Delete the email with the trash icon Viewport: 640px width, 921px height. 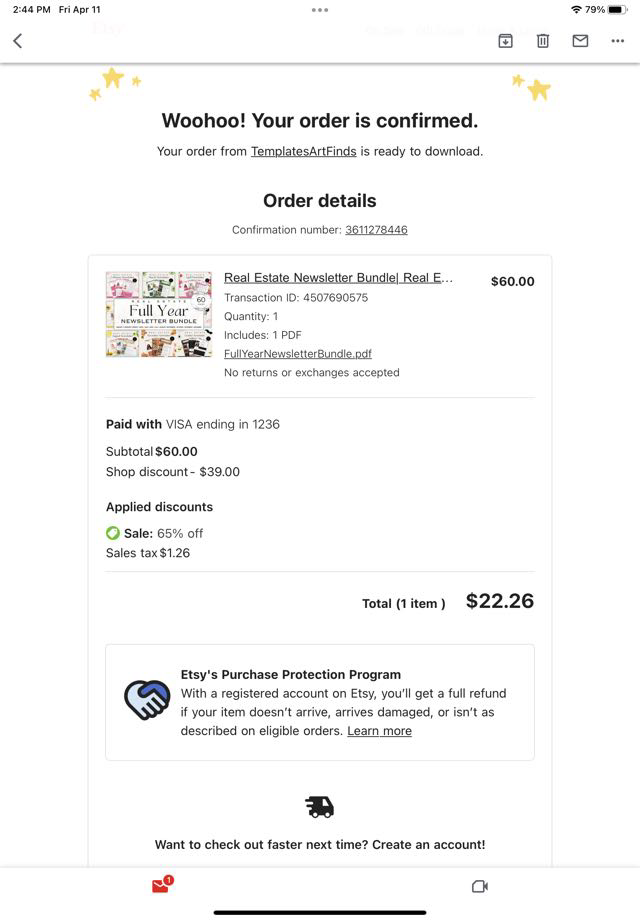[x=543, y=41]
